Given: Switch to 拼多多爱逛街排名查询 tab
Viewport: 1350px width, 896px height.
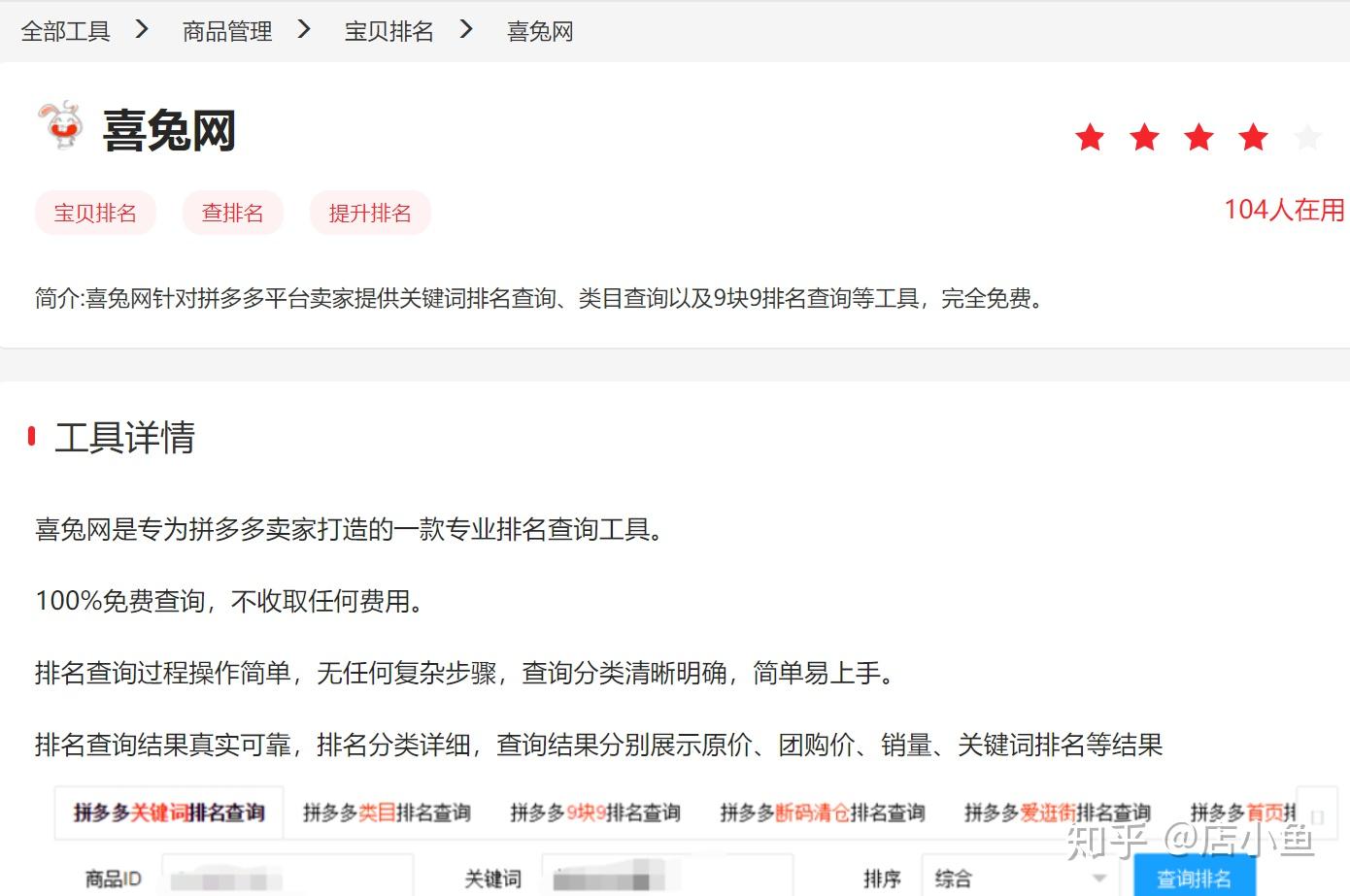Looking at the screenshot, I should (x=1057, y=813).
